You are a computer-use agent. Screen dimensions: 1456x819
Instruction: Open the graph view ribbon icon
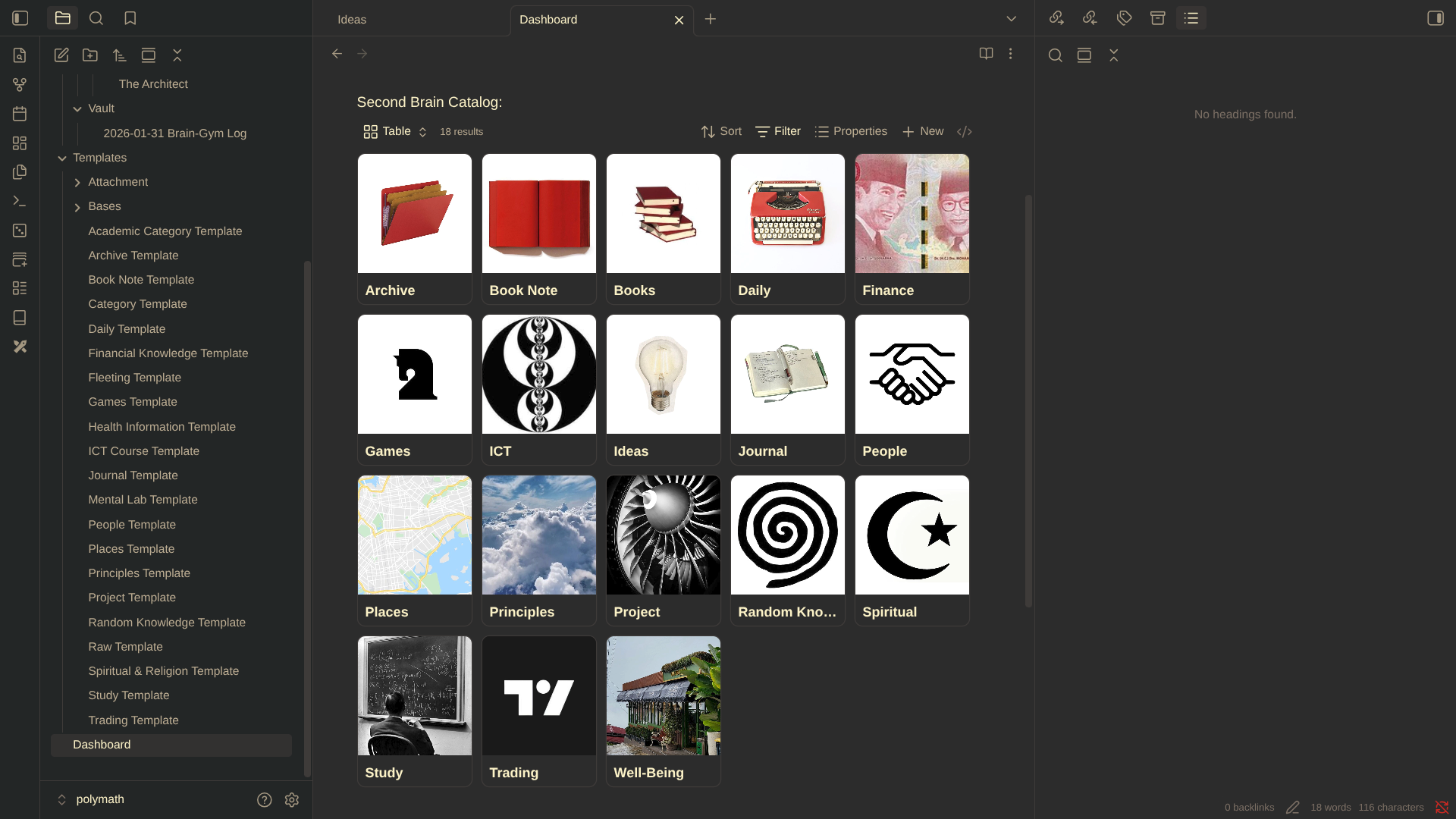click(20, 85)
